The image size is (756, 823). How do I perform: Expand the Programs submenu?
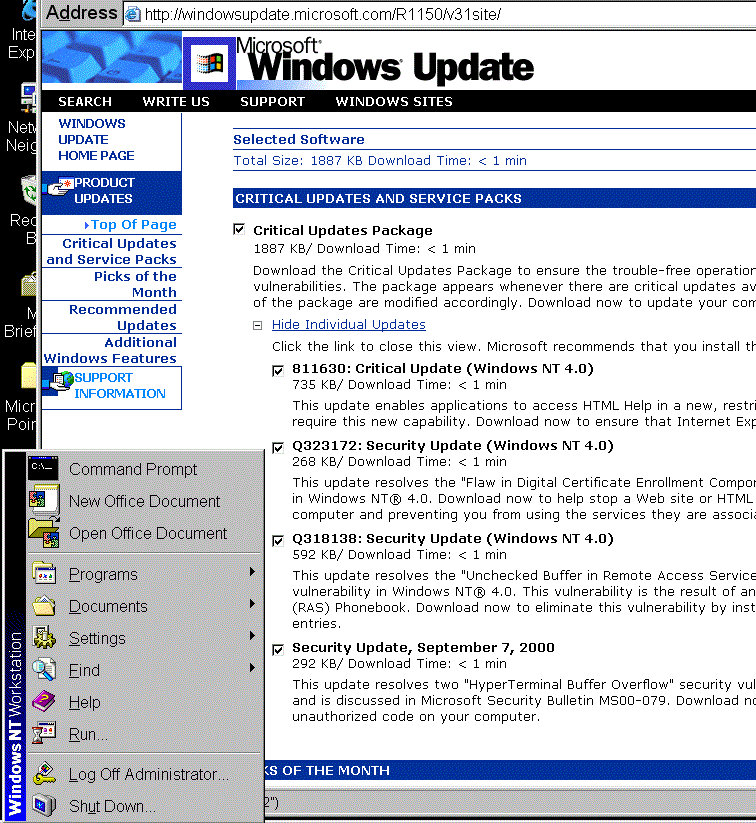(103, 574)
